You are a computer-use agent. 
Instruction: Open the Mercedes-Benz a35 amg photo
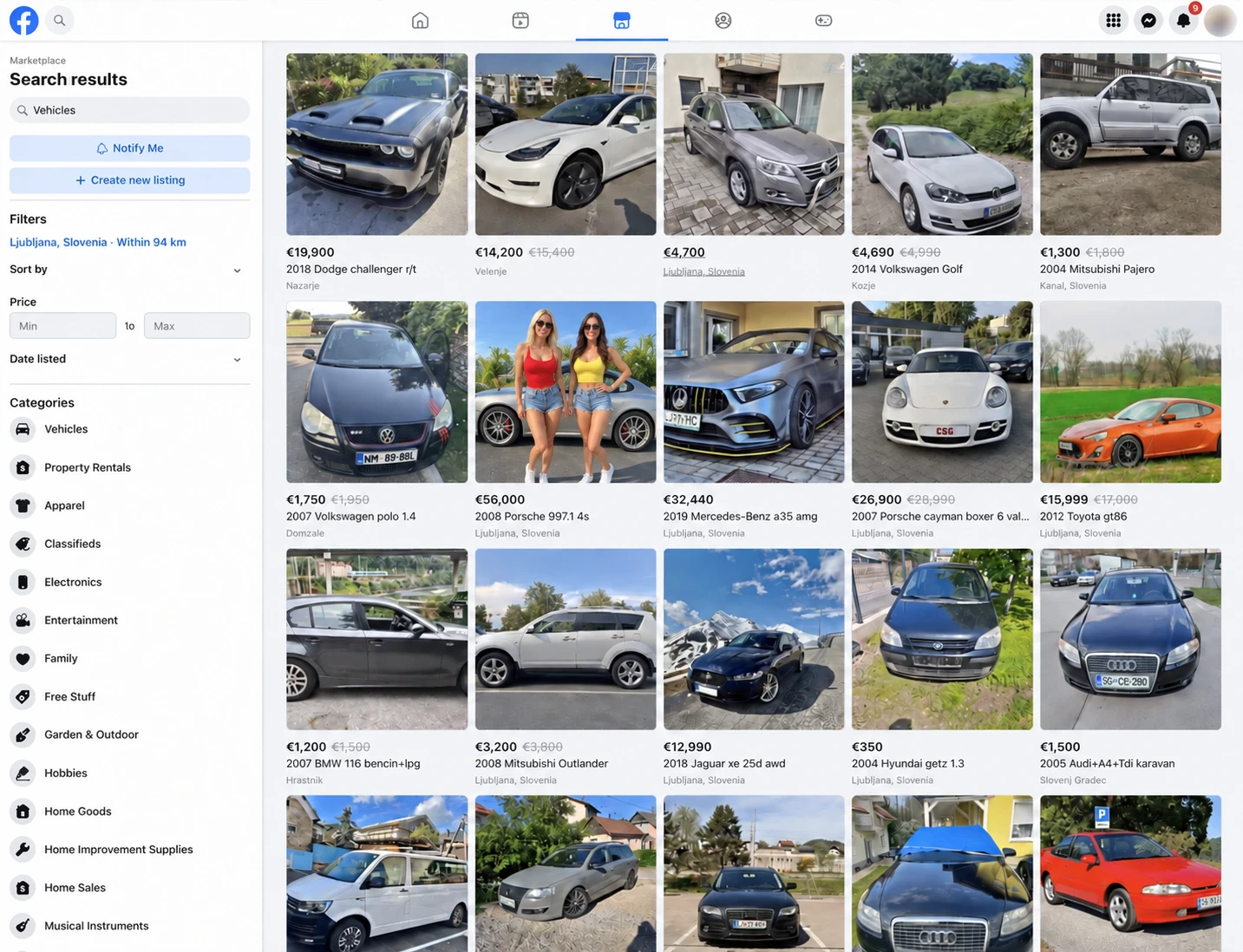click(754, 392)
